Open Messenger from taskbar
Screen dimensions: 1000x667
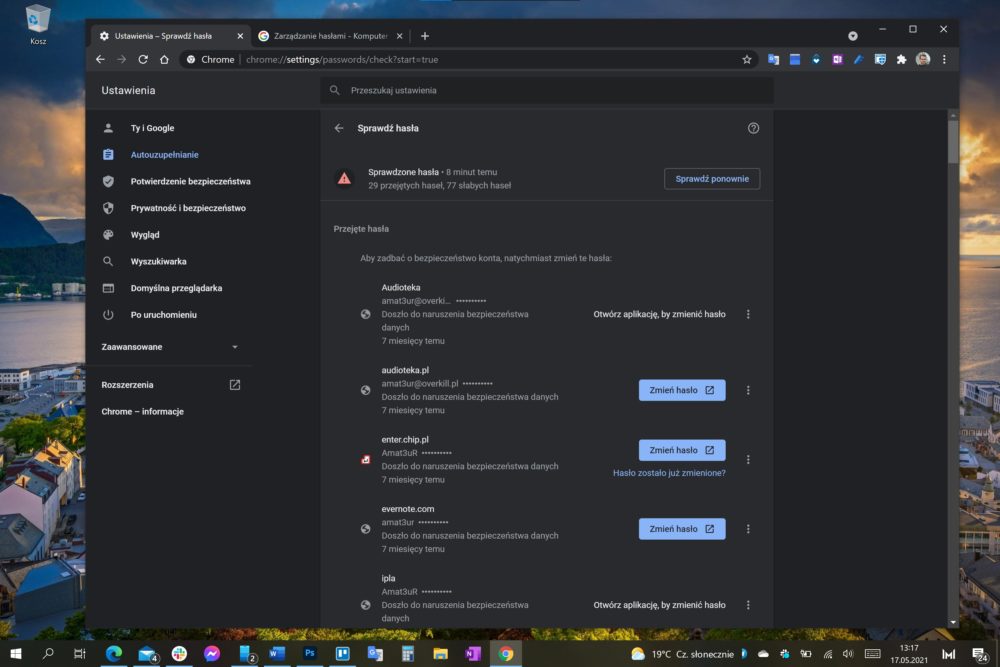212,654
